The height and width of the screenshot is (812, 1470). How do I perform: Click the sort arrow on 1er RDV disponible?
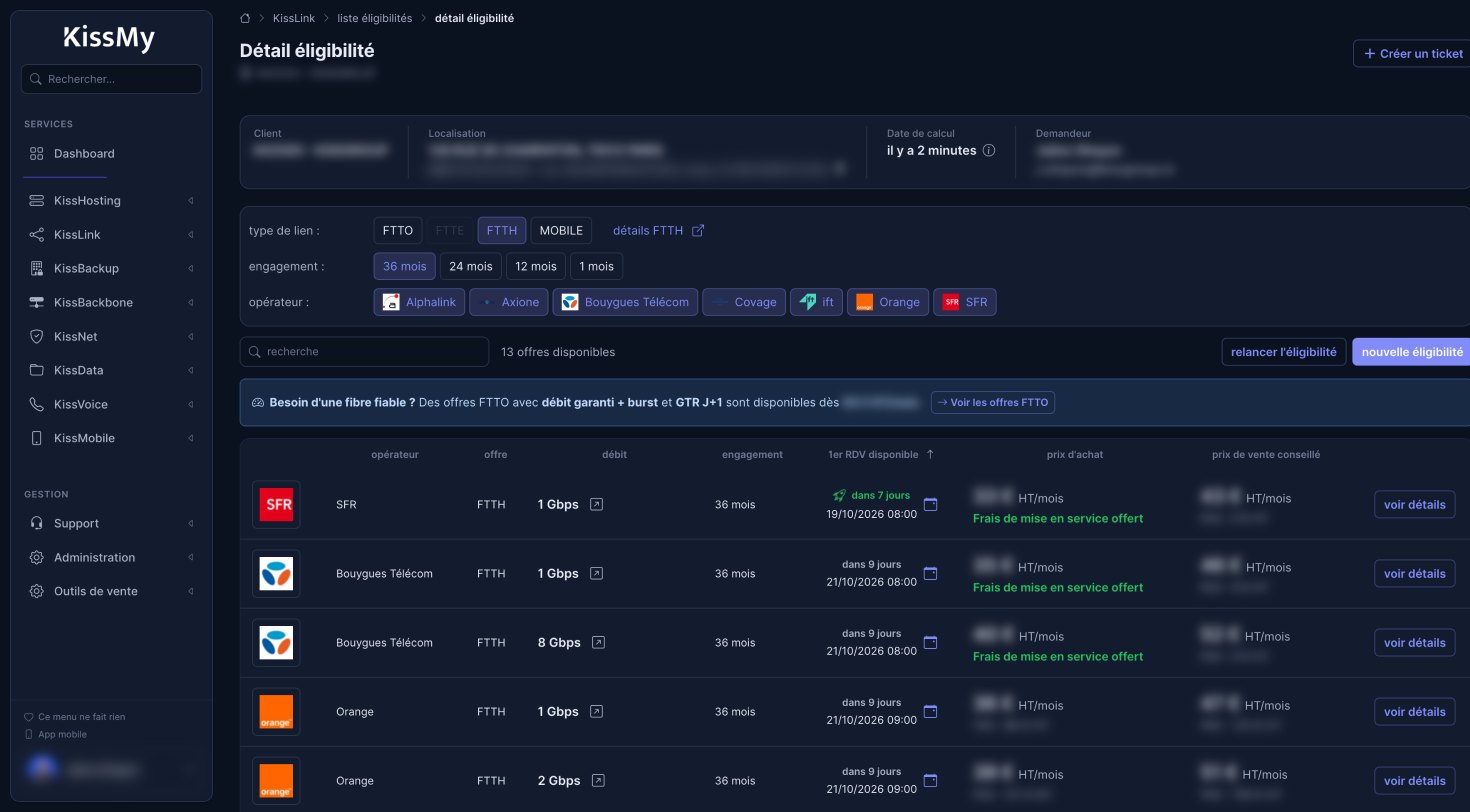930,454
